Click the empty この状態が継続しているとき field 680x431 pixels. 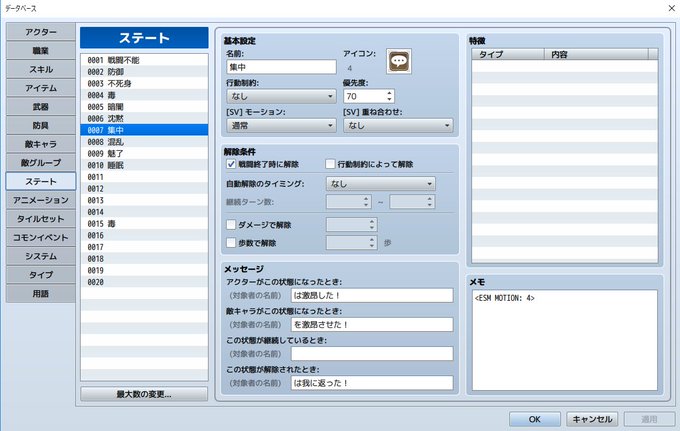click(x=372, y=353)
